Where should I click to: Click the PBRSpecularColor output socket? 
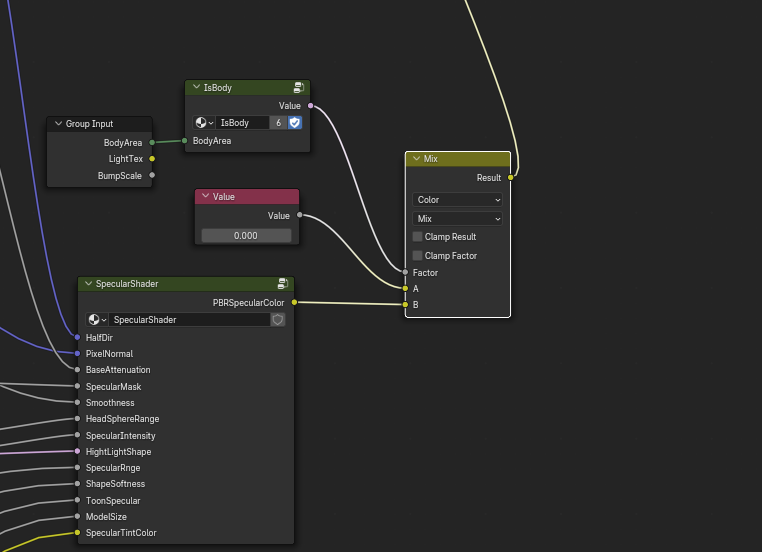point(294,302)
